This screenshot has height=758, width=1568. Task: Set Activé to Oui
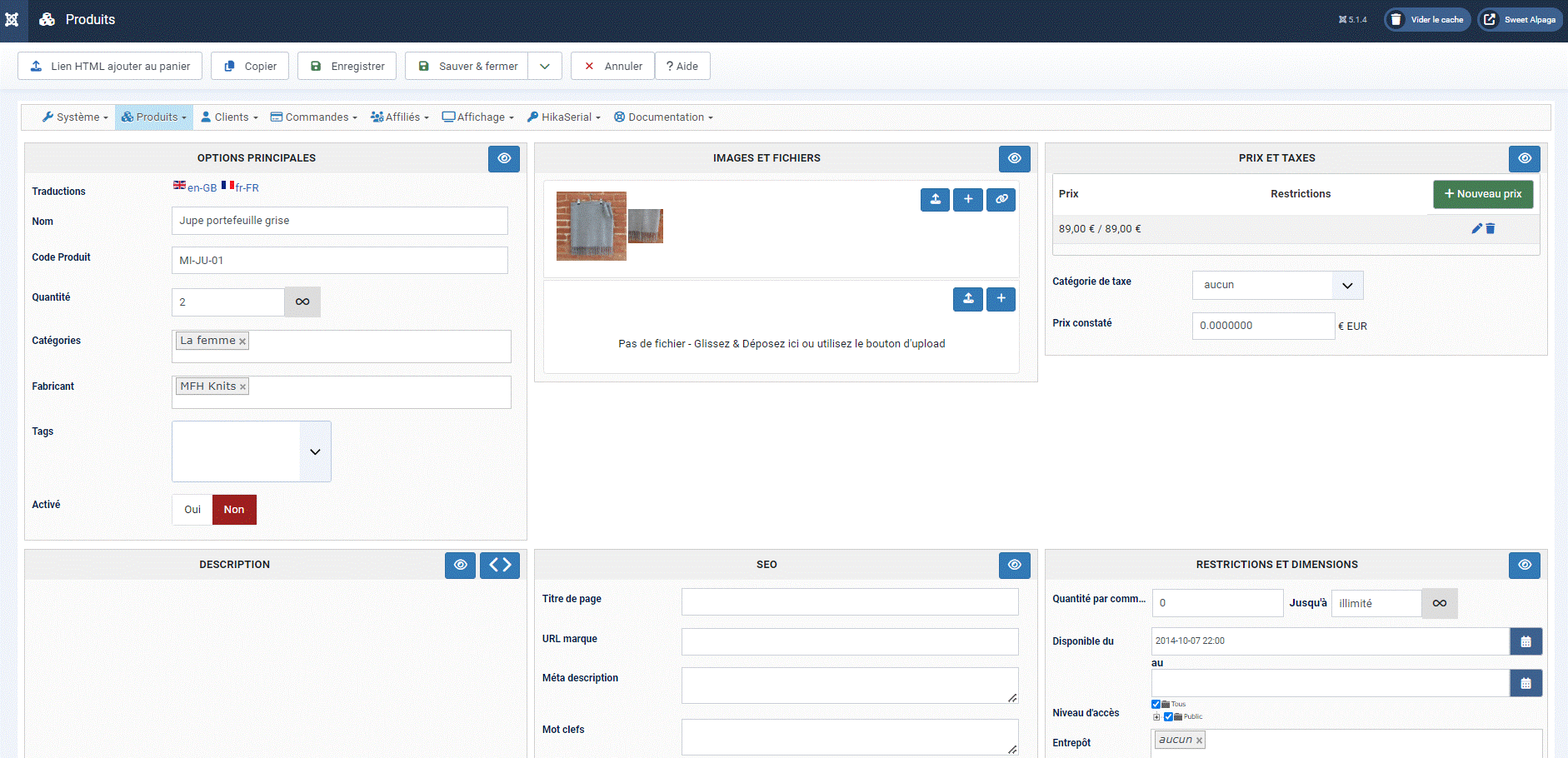click(x=192, y=510)
